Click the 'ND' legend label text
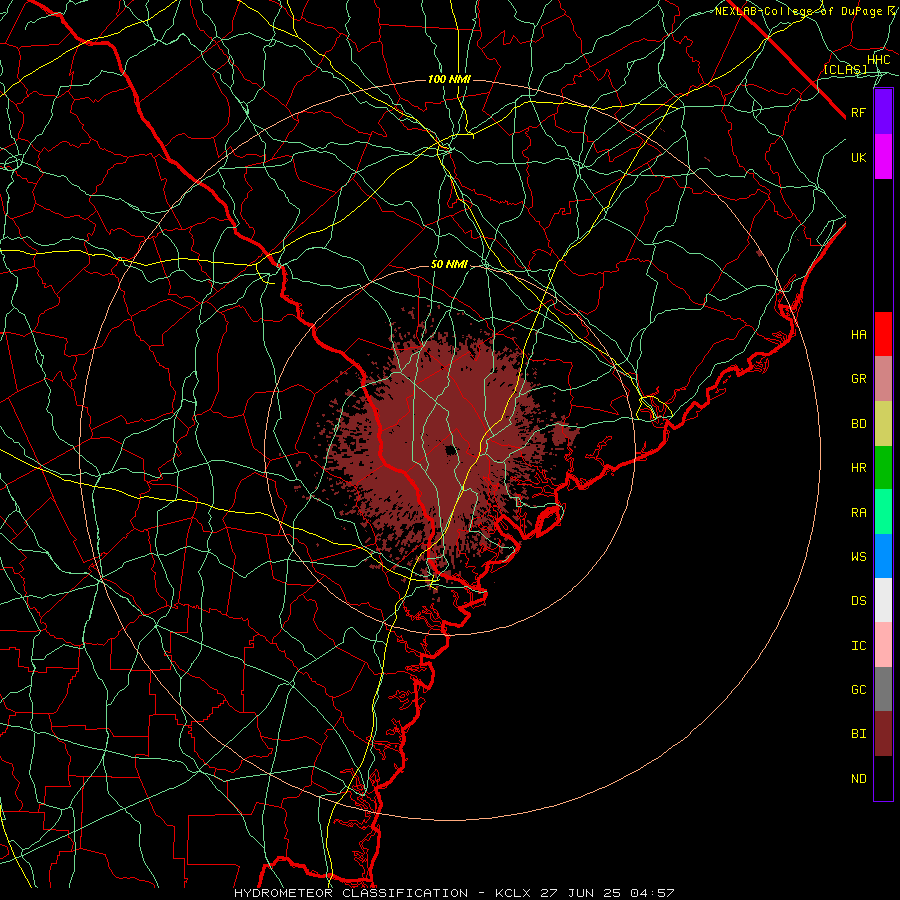The width and height of the screenshot is (900, 900). coord(858,779)
